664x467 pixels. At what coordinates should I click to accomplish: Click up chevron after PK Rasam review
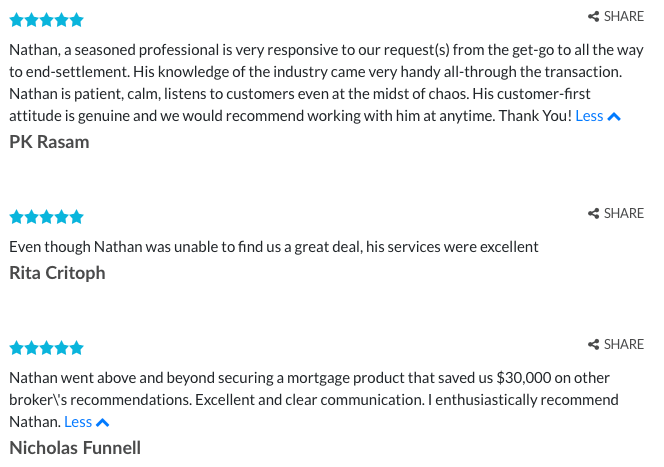point(614,117)
